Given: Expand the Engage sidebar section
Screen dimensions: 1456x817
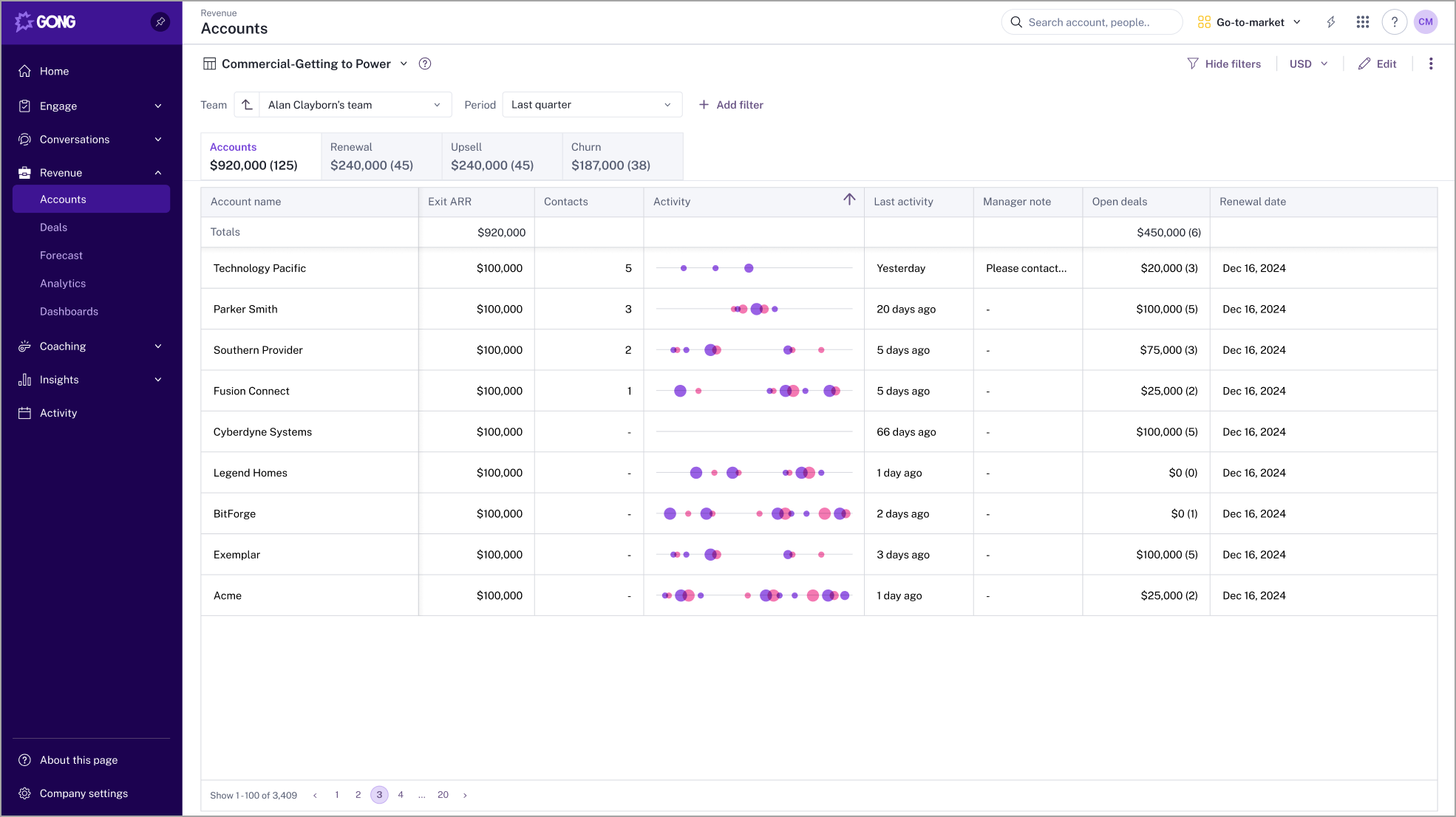Looking at the screenshot, I should click(158, 106).
